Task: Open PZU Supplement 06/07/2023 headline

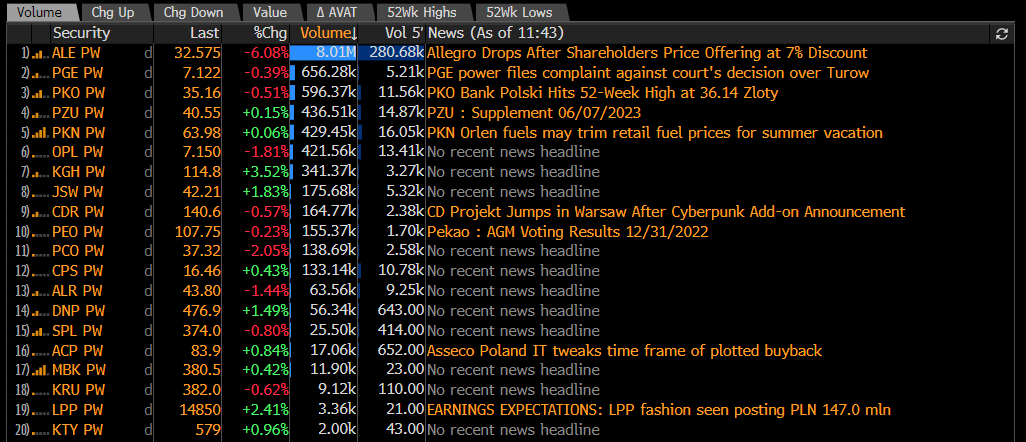Action: pos(534,113)
